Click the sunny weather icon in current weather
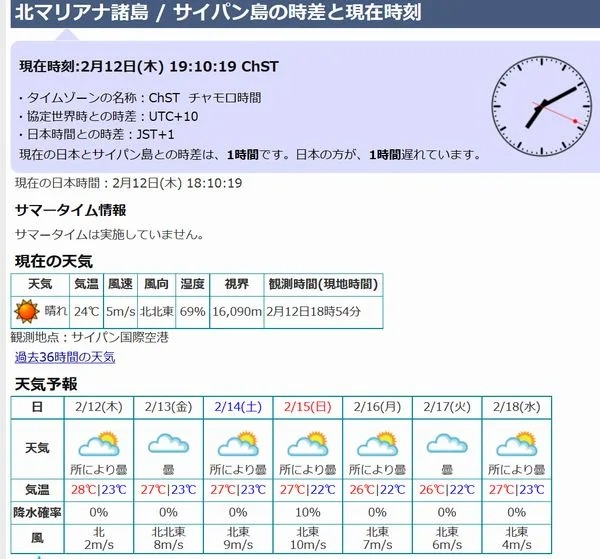Image resolution: width=600 pixels, height=559 pixels. click(x=27, y=311)
